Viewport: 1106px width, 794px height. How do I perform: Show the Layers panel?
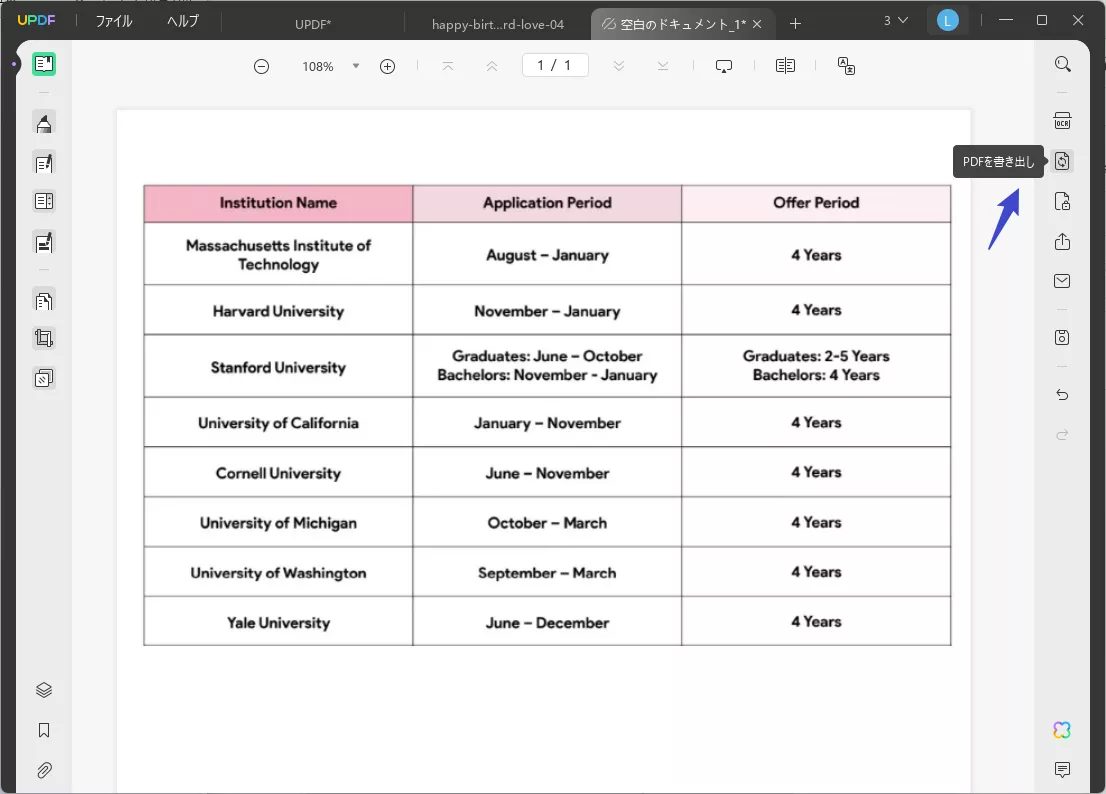[x=44, y=690]
